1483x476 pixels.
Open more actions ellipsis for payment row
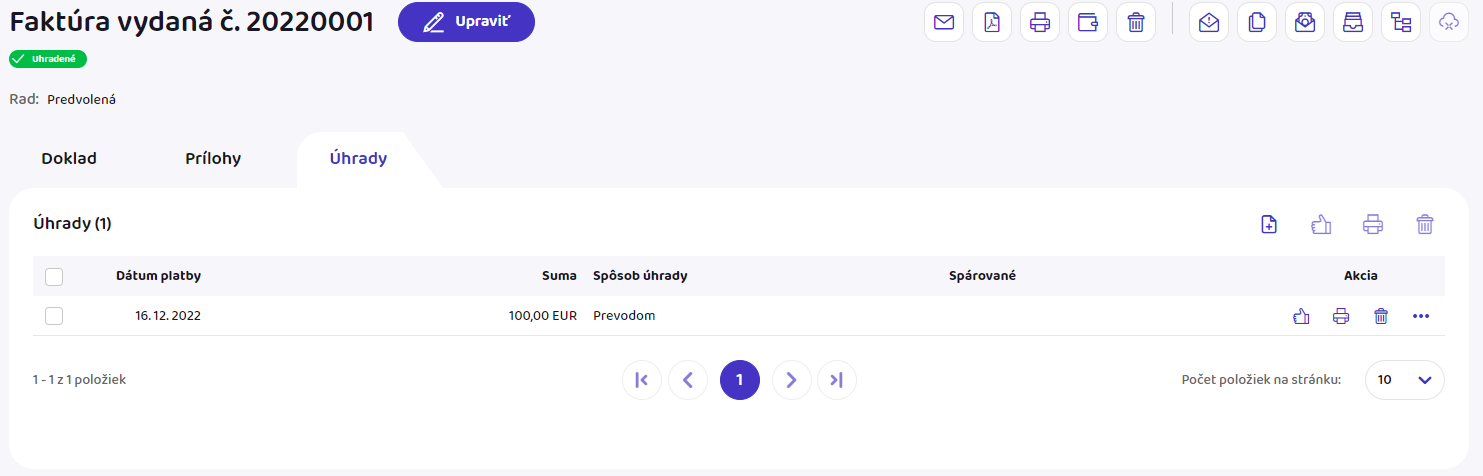coord(1421,316)
